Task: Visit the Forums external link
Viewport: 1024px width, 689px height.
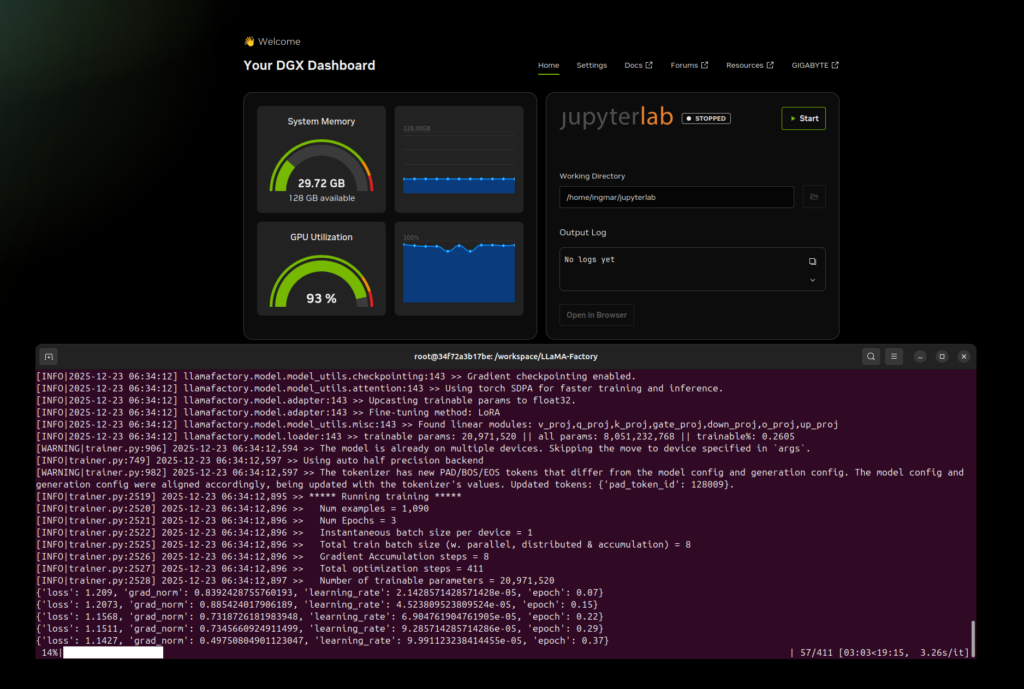Action: point(689,66)
